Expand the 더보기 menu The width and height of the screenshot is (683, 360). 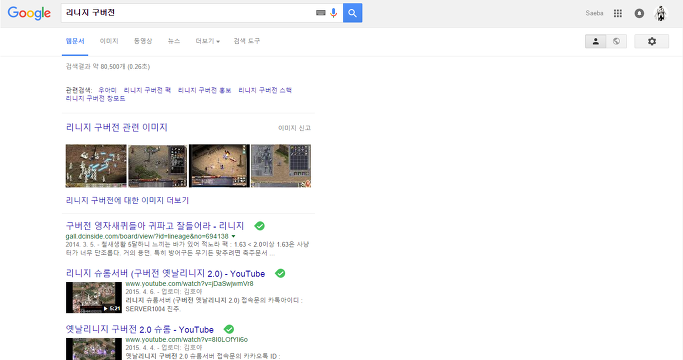[x=207, y=41]
